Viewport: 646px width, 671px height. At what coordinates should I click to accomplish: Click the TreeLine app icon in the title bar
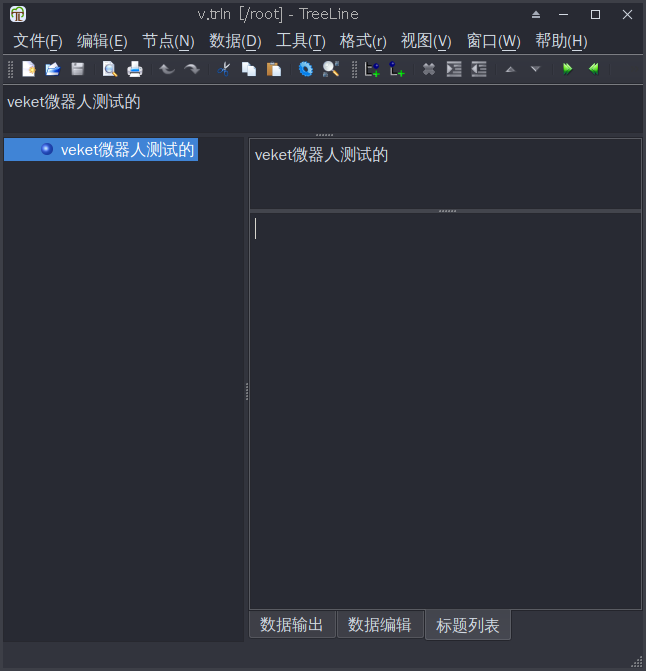pos(18,14)
